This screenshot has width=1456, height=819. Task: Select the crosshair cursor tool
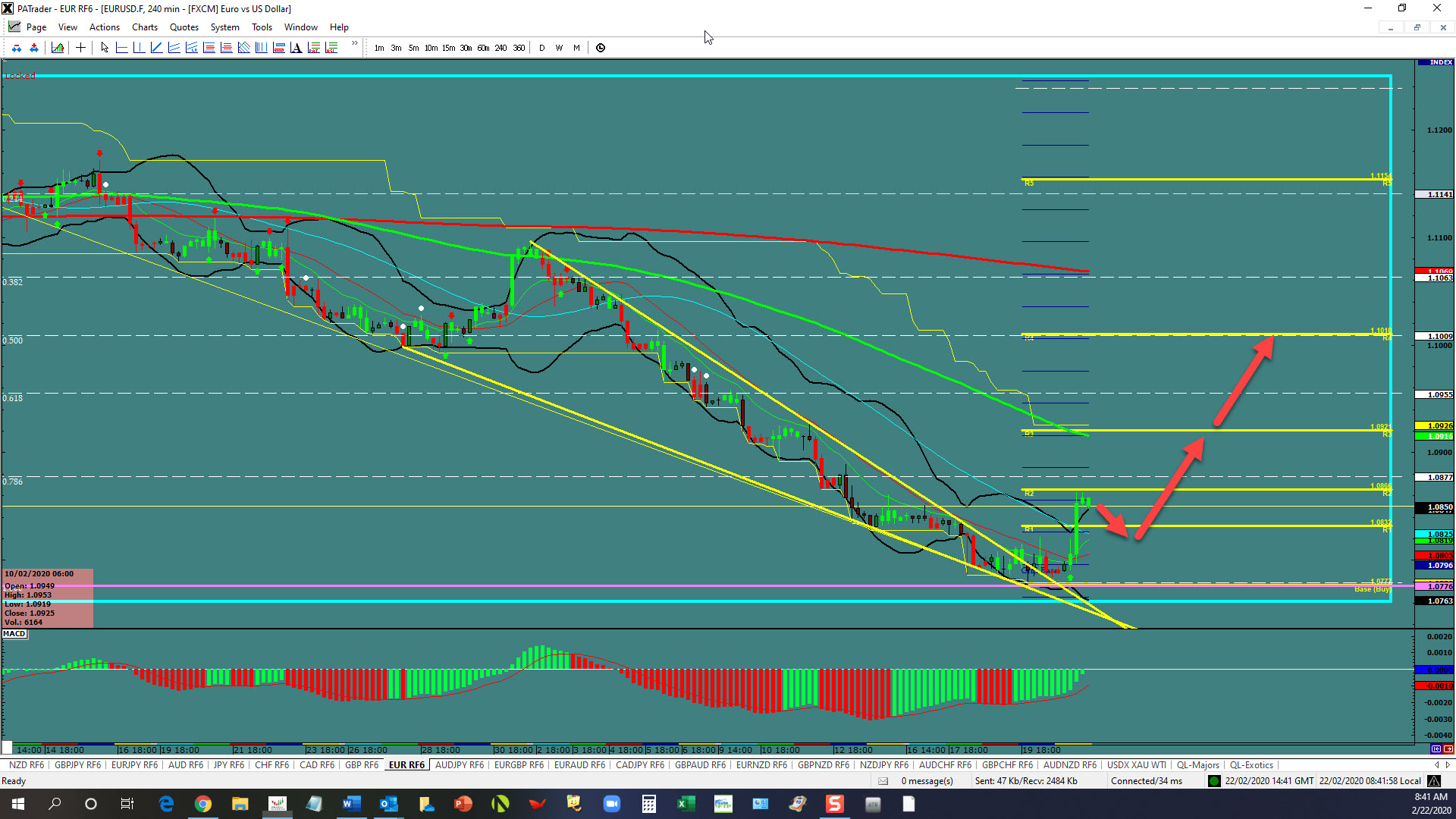[x=80, y=48]
